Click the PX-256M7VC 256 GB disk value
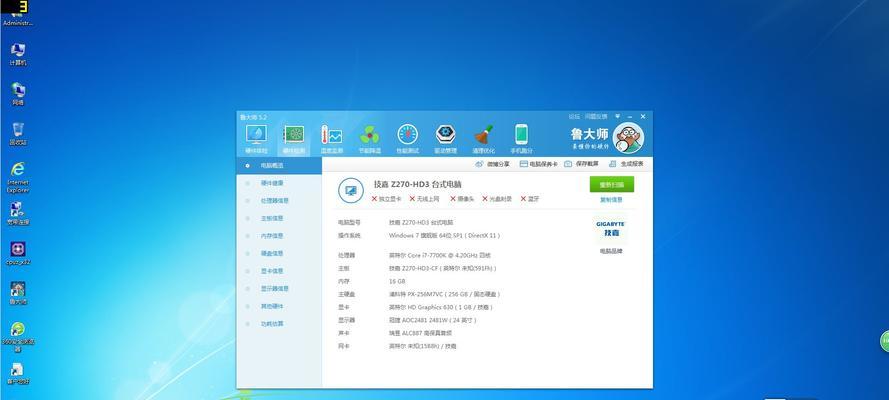Screen dimensions: 889x400 (444, 294)
